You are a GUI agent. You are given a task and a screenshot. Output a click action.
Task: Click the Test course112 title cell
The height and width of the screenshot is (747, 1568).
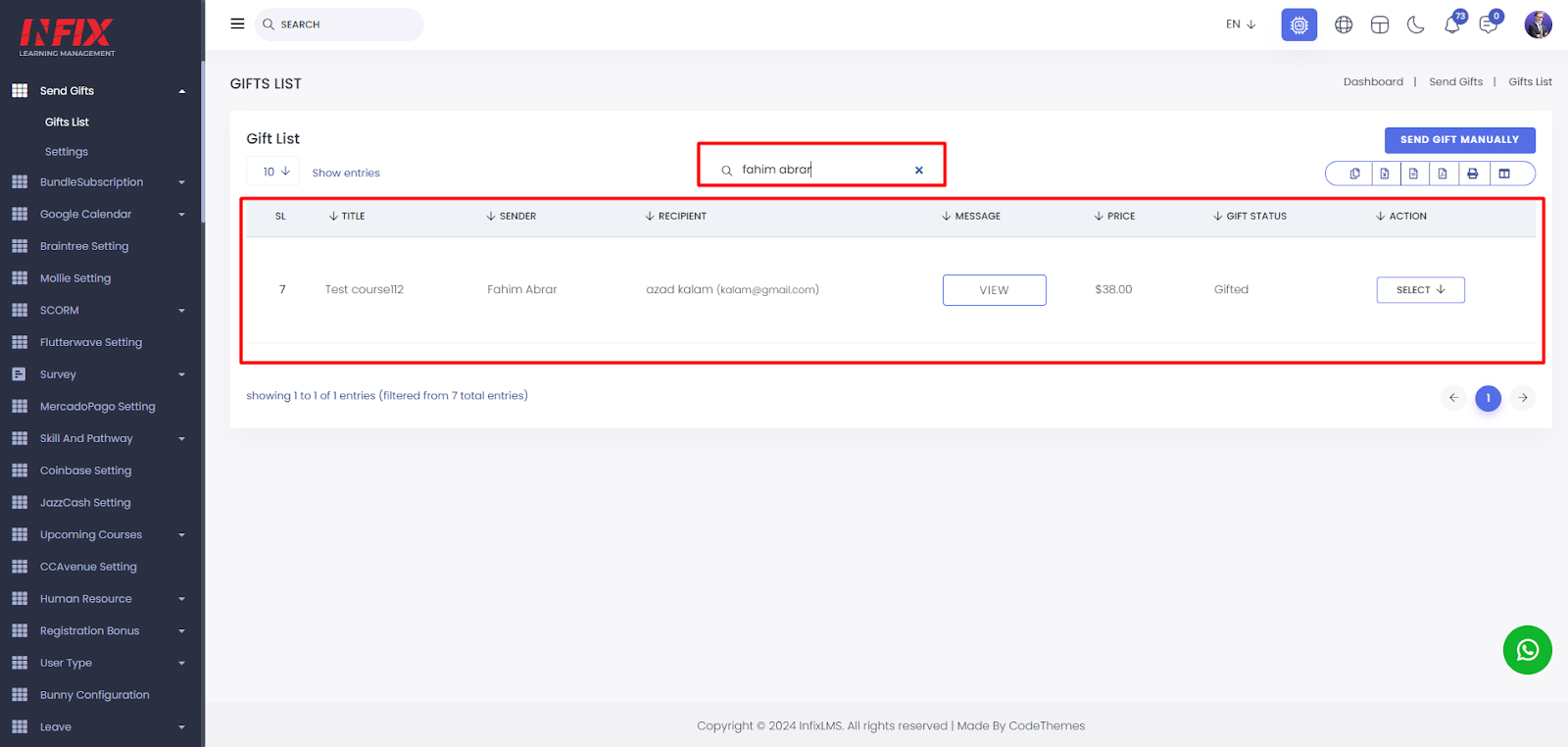[365, 290]
